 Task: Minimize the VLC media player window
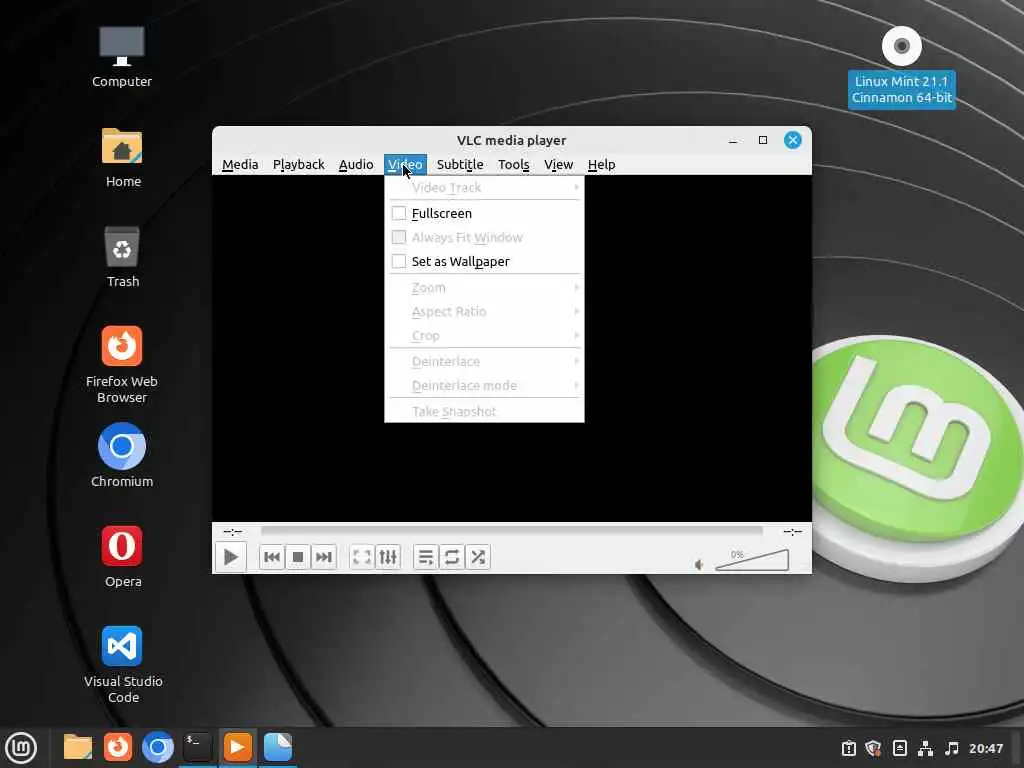point(733,140)
